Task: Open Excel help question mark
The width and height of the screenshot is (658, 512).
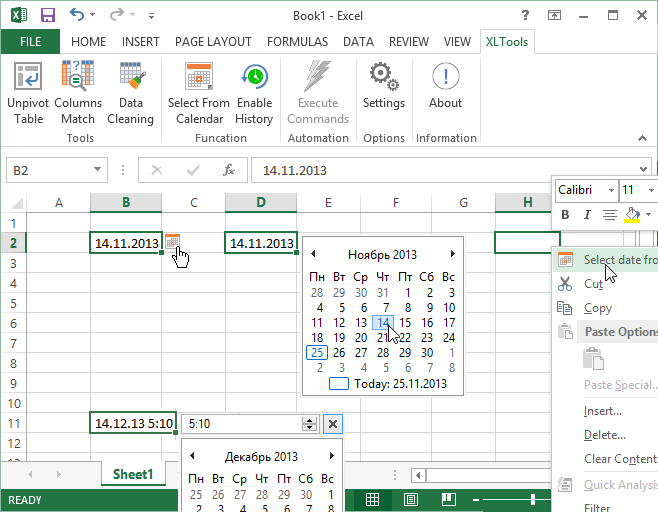Action: pos(525,16)
